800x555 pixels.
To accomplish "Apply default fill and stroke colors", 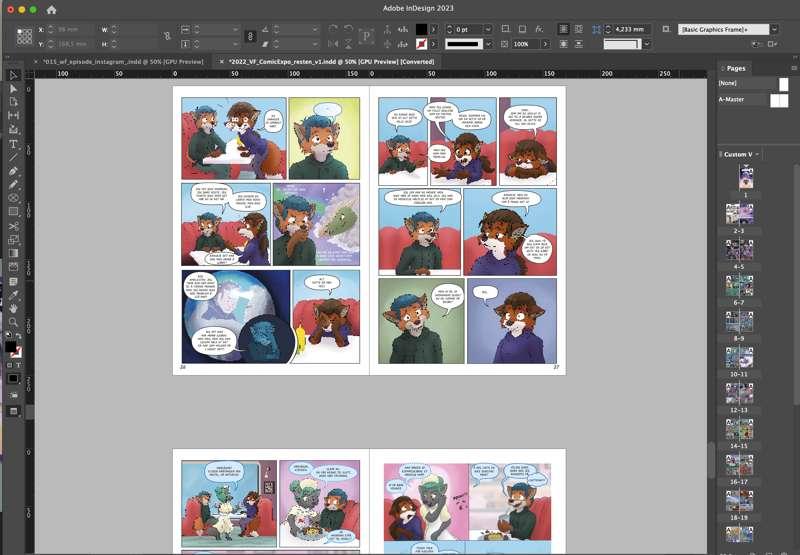I will click(x=8, y=335).
